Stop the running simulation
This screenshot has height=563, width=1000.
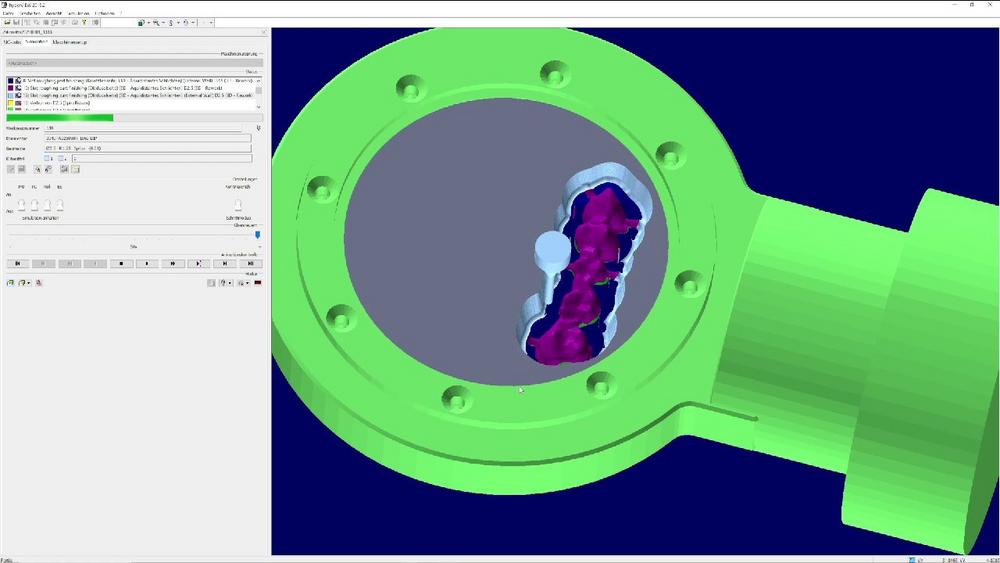point(121,264)
